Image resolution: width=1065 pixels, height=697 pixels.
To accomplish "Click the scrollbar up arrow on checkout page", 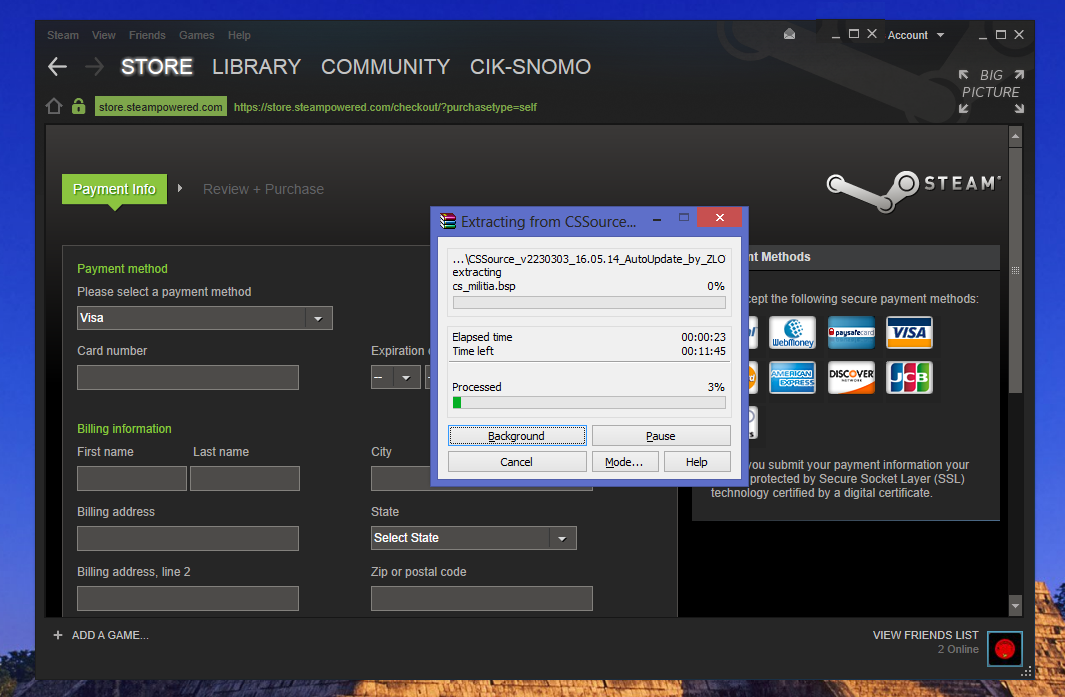I will (1015, 137).
